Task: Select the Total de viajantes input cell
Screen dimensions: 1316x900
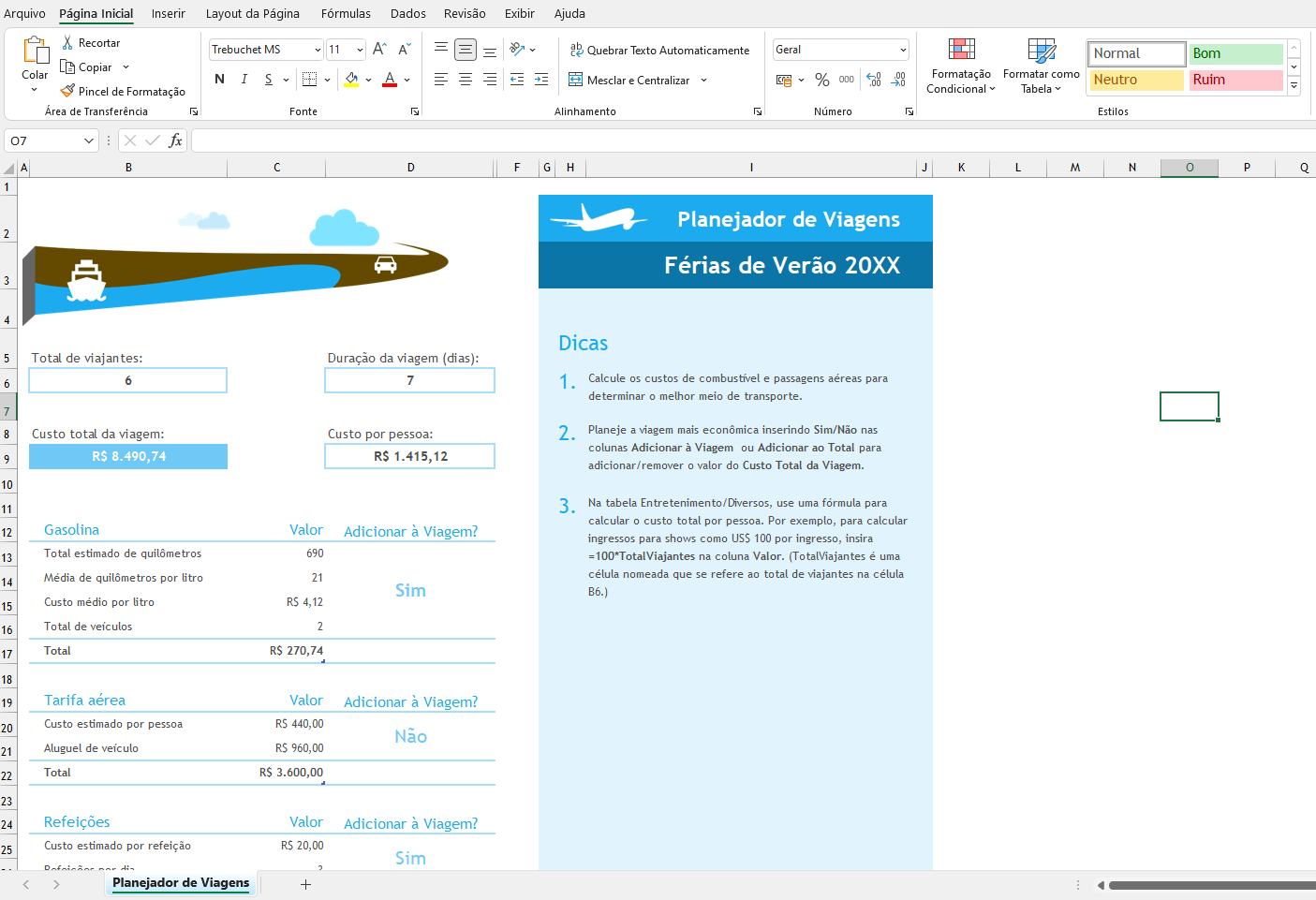Action: [x=128, y=380]
